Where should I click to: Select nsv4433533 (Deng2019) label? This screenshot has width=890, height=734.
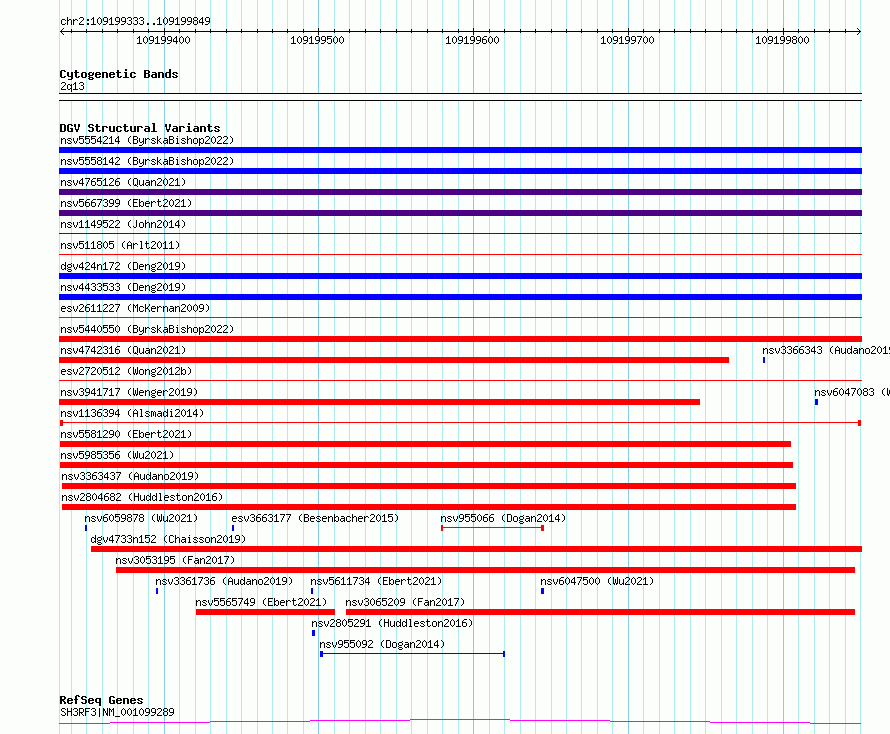pos(123,287)
